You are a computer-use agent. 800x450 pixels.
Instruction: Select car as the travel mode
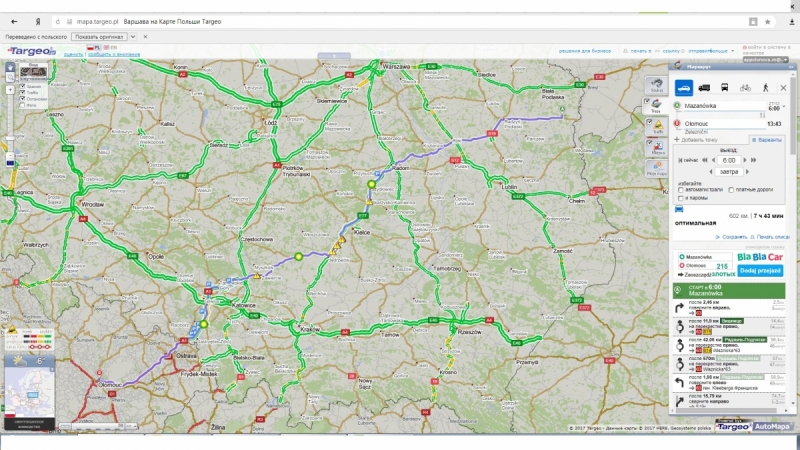684,87
